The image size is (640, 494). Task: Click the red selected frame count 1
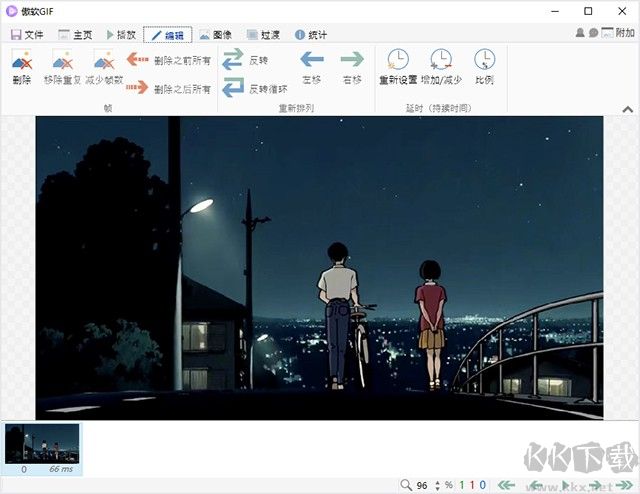(472, 485)
